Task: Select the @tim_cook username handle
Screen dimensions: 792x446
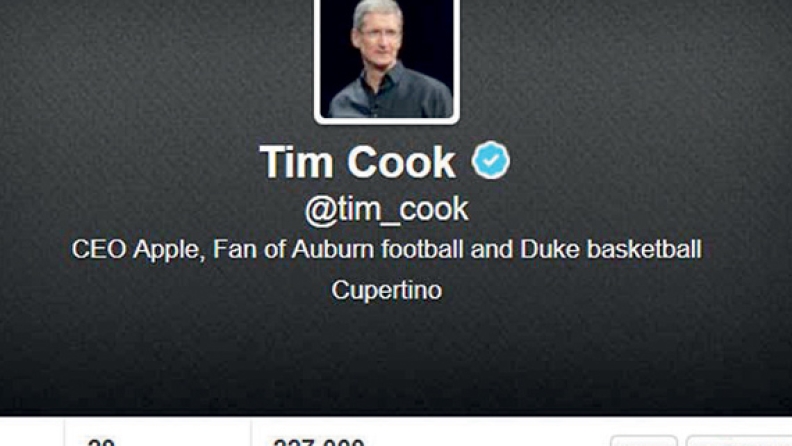Action: pos(386,210)
